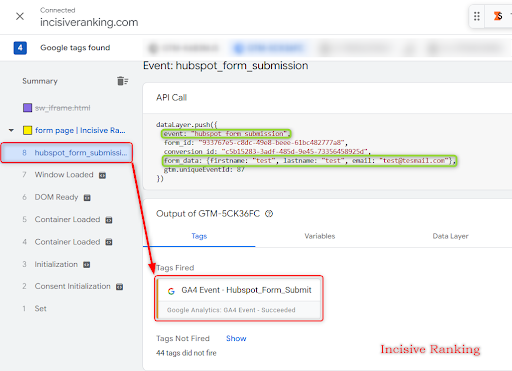
Task: Select the Summary entry in sidebar
Action: coord(40,81)
